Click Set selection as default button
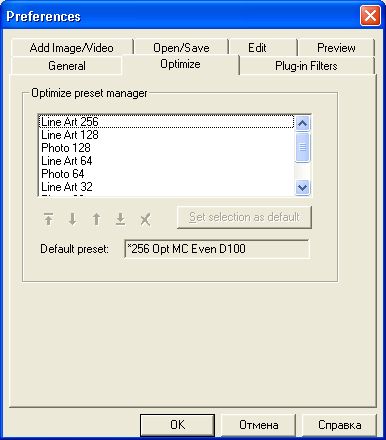This screenshot has height=440, width=386. (244, 217)
